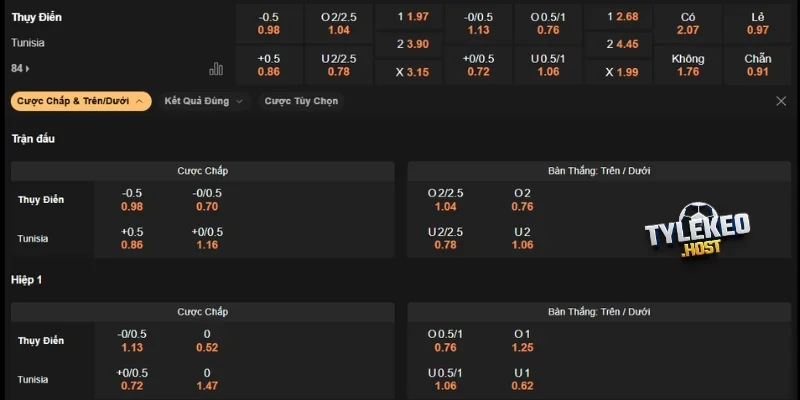Click the TYLEKEO.HOST logo
The width and height of the screenshot is (800, 400).
coord(697,230)
